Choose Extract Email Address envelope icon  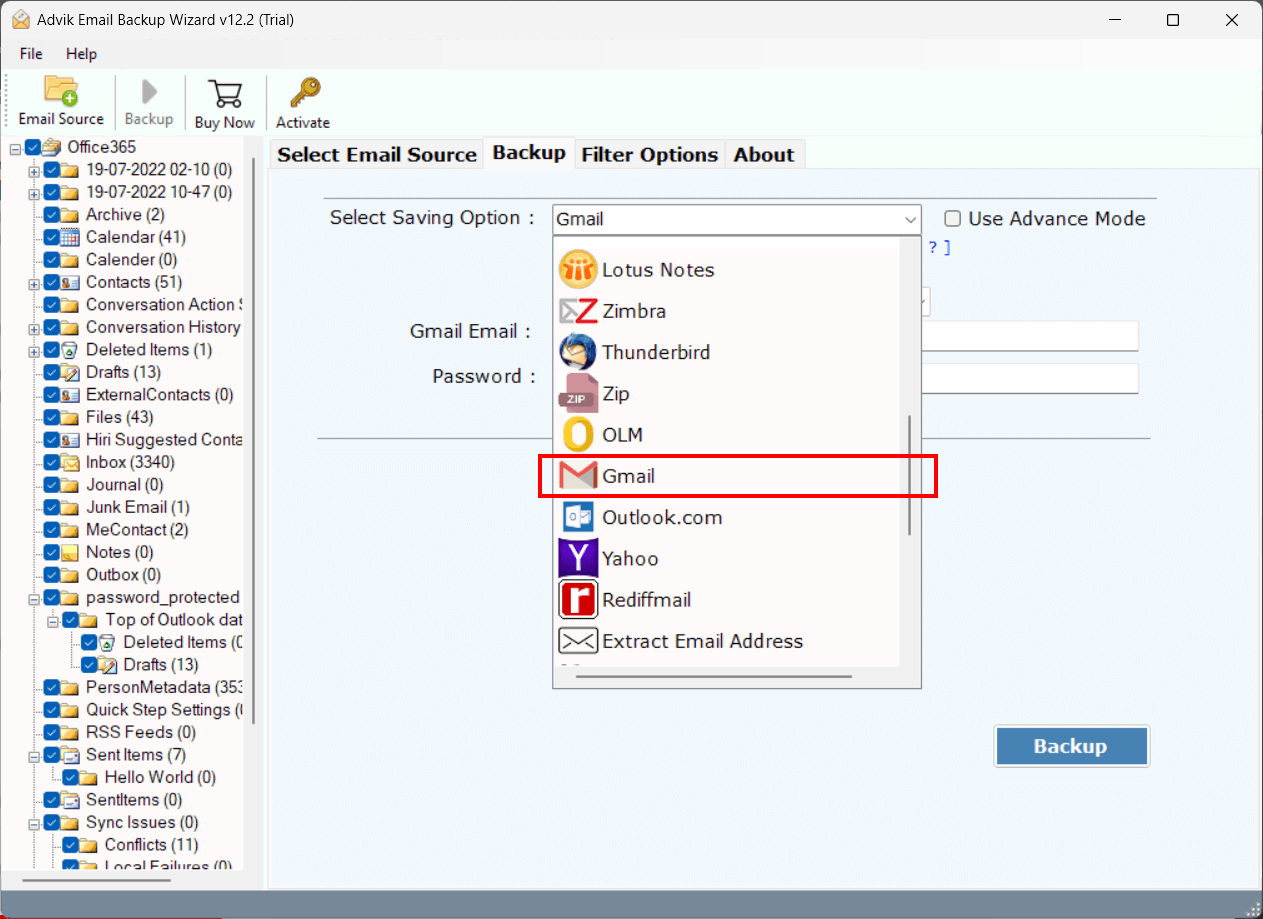pyautogui.click(x=578, y=641)
